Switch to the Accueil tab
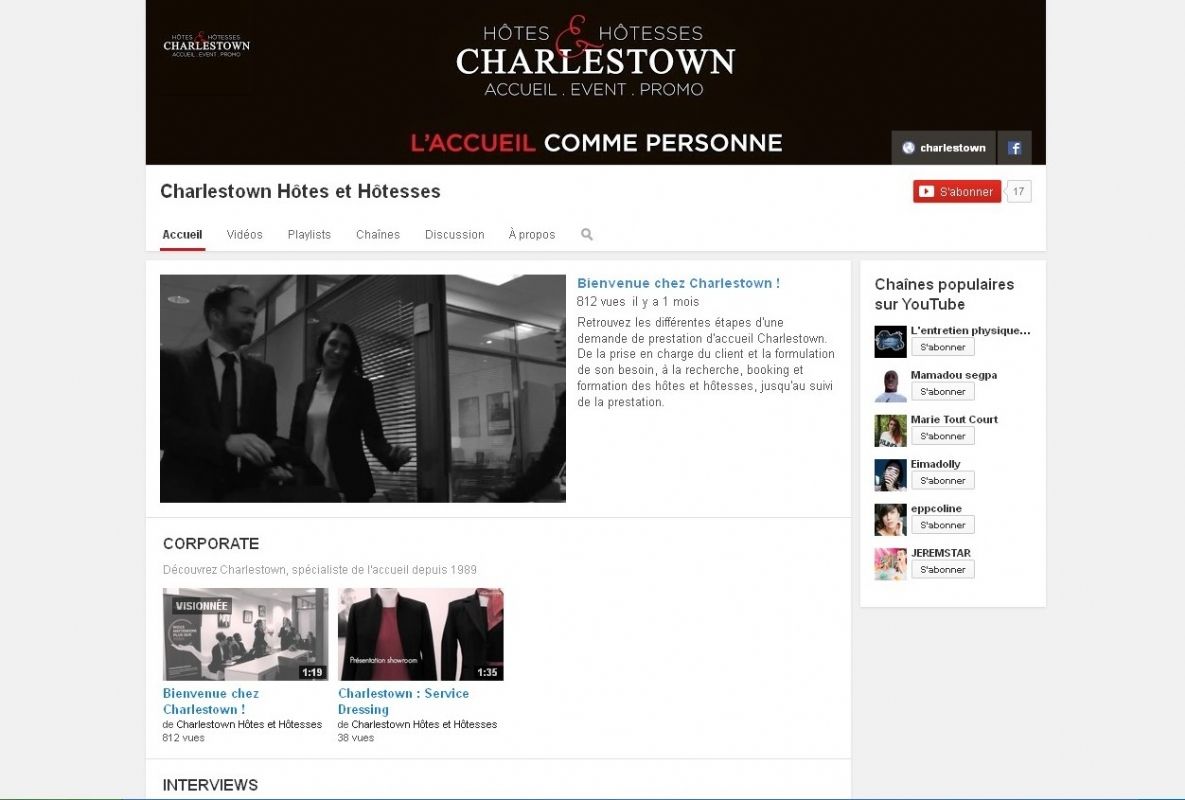The height and width of the screenshot is (800, 1185). click(x=182, y=234)
